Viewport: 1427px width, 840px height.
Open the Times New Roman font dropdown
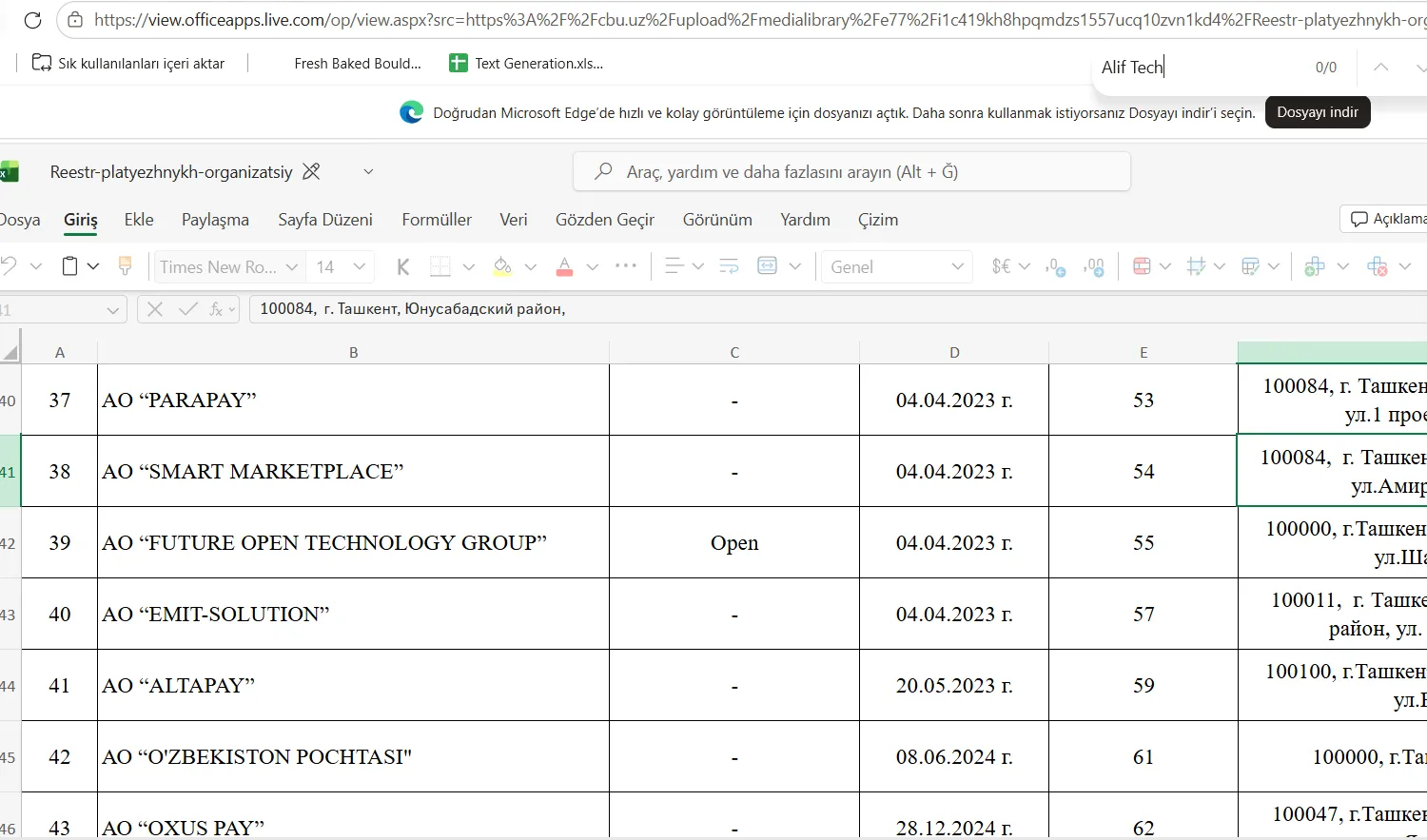pos(228,267)
